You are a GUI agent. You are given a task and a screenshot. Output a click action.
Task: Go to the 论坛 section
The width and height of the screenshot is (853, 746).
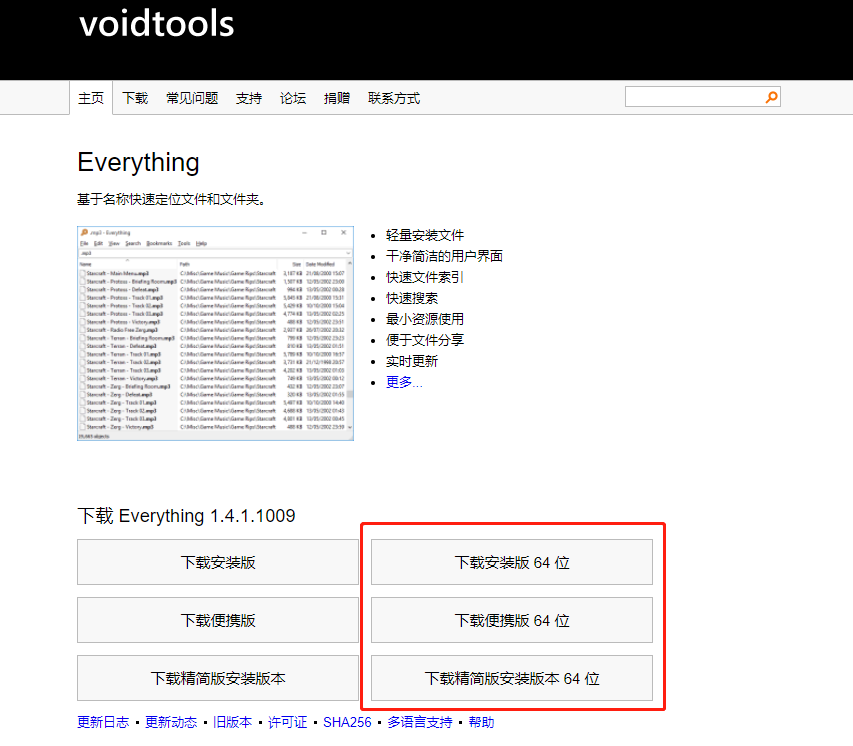(293, 98)
